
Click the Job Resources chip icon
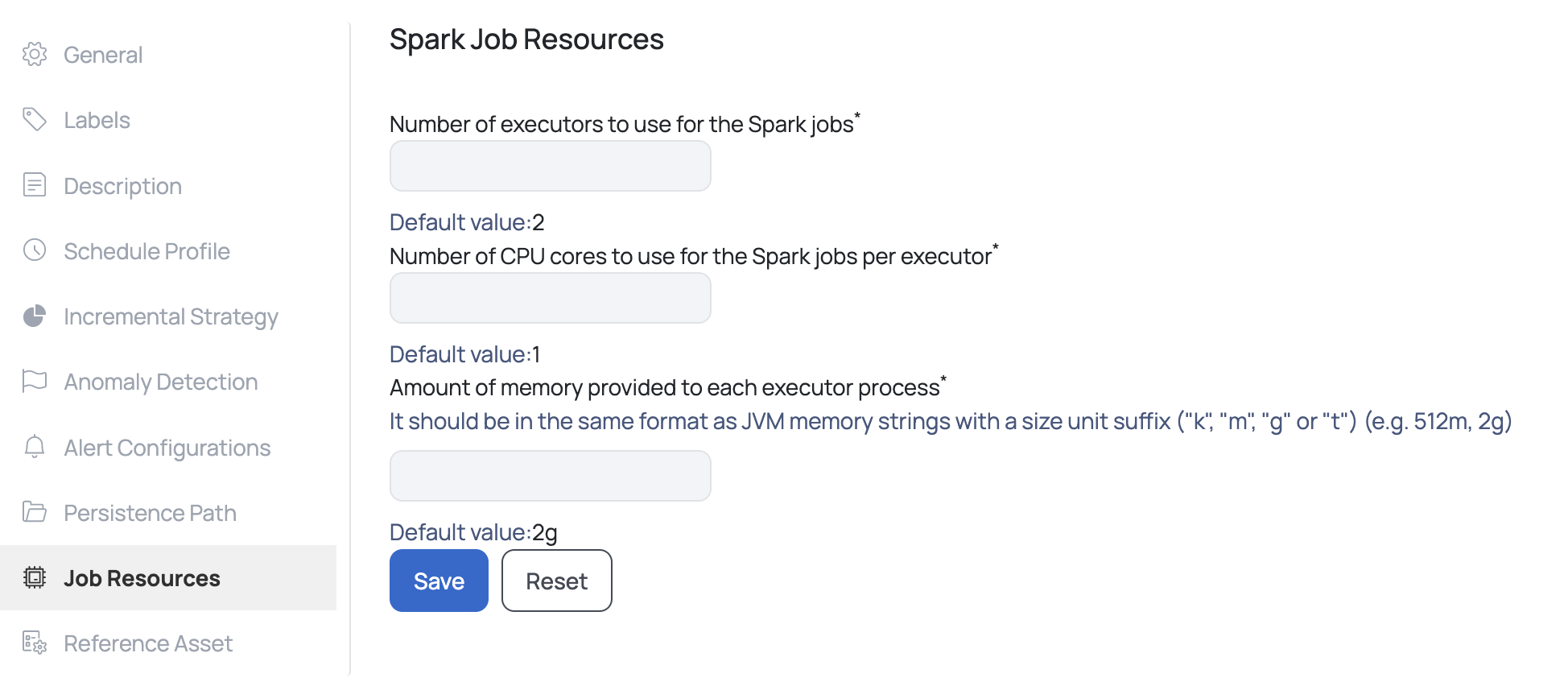coord(35,577)
